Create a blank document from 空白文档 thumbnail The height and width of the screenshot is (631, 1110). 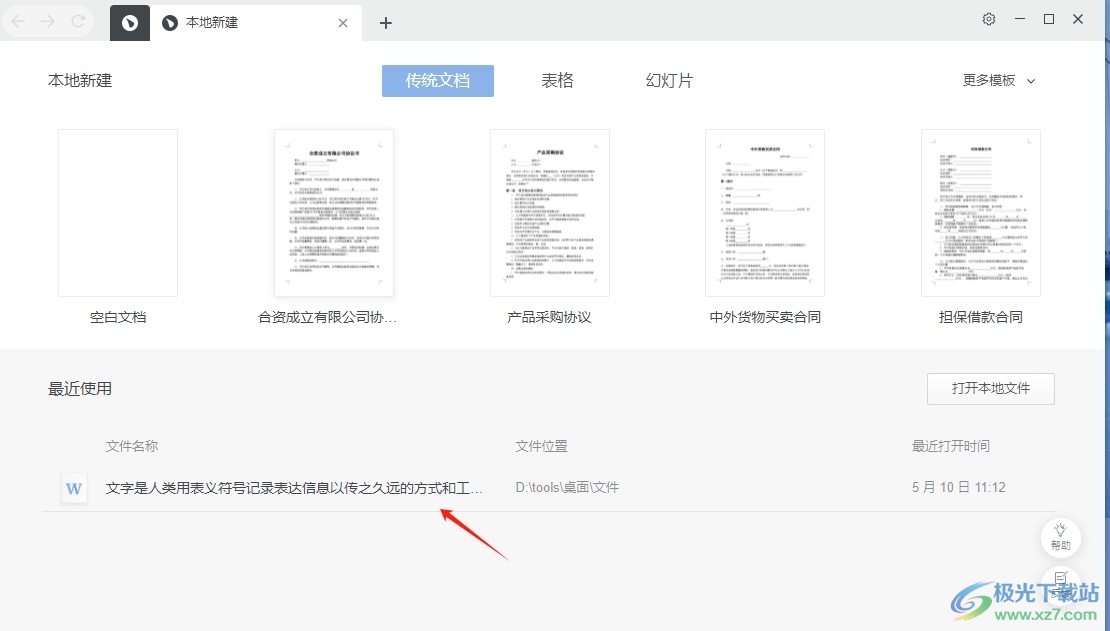[x=118, y=212]
